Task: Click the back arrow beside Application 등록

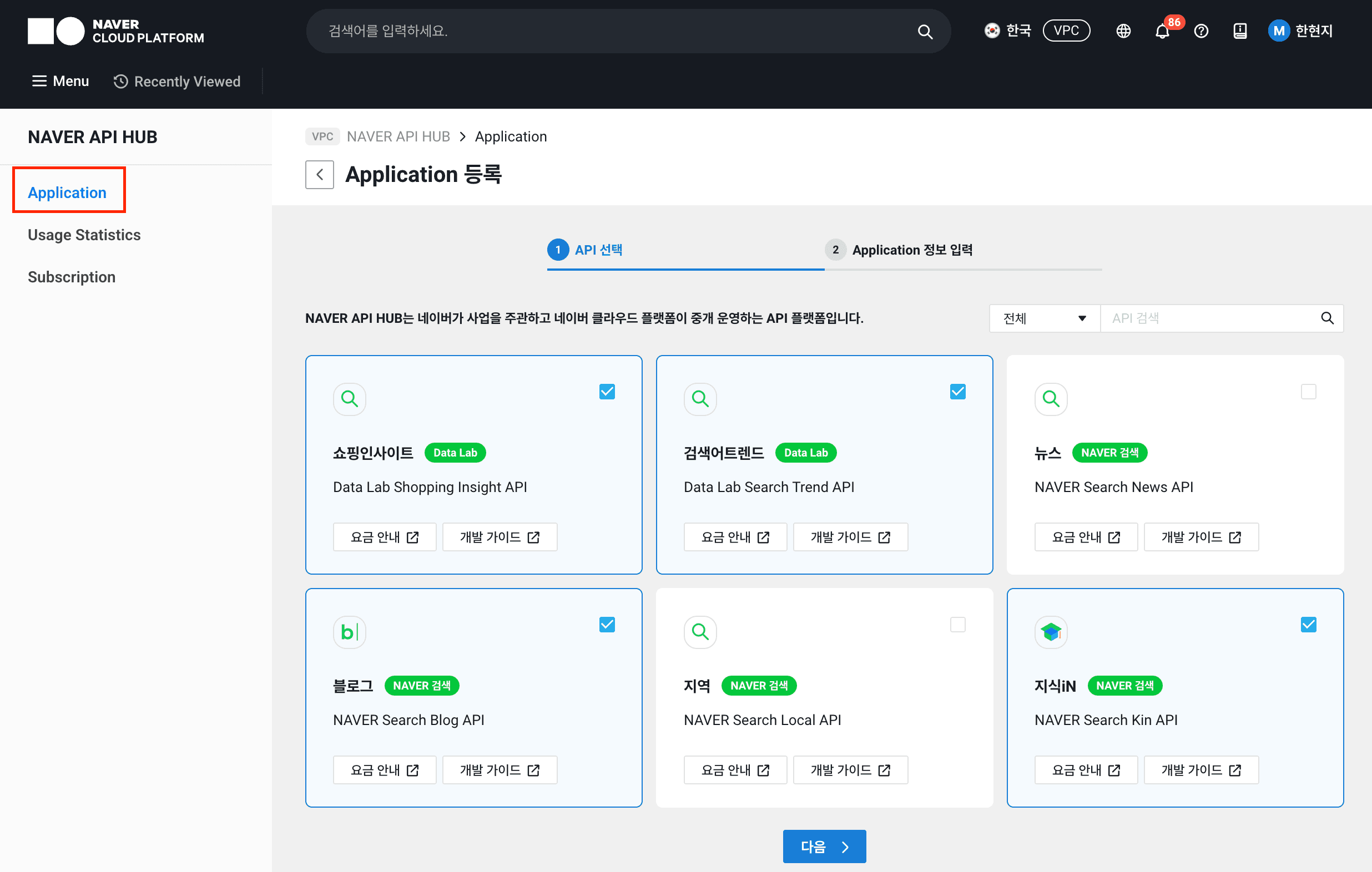Action: pyautogui.click(x=320, y=174)
